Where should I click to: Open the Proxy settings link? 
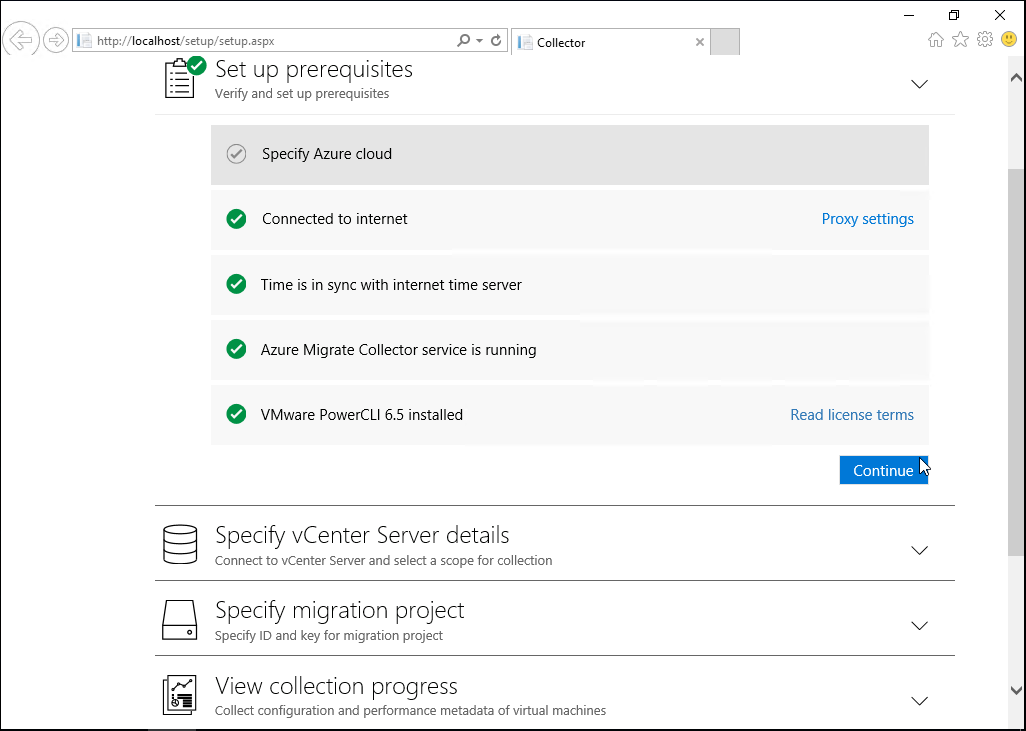[x=867, y=219]
